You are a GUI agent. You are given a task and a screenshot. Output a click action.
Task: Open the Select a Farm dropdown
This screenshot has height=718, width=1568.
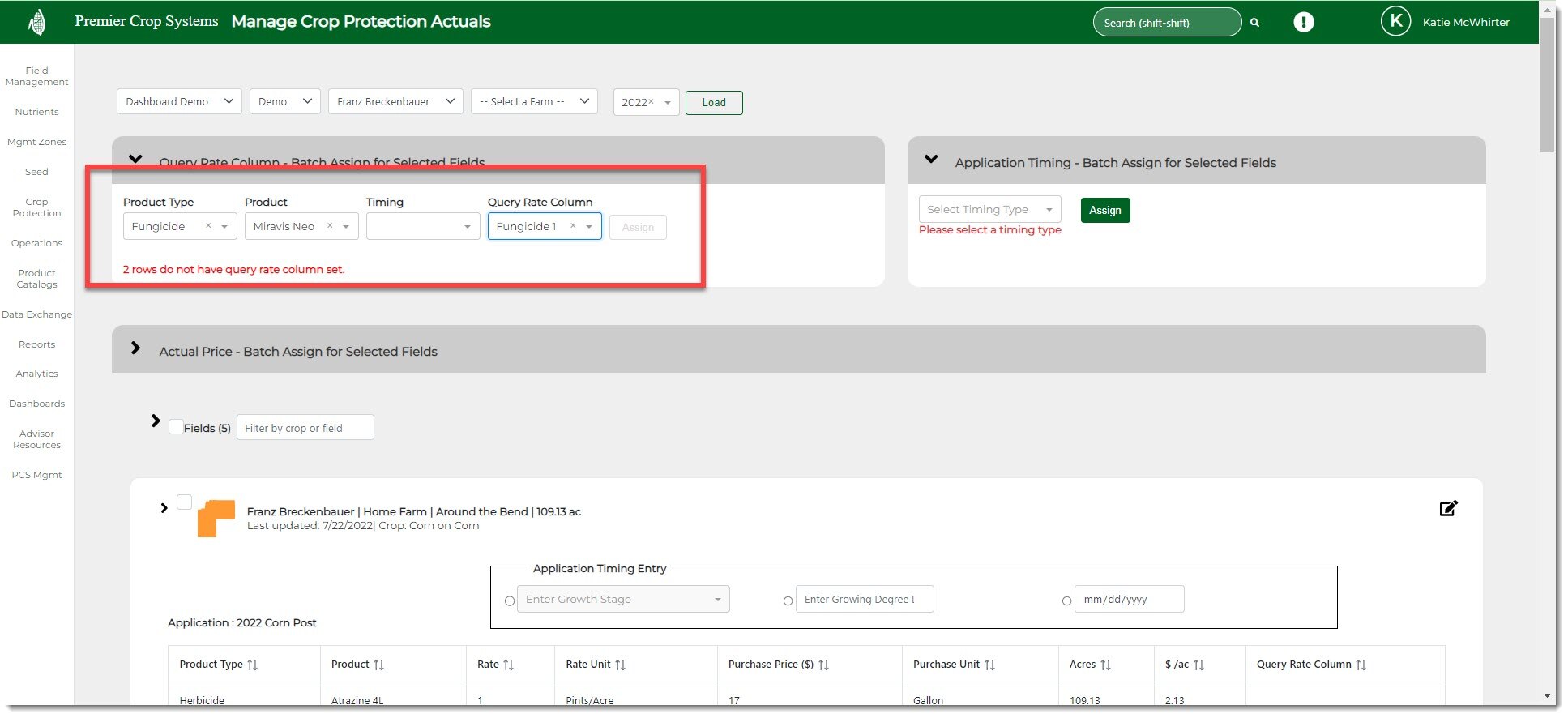(x=534, y=101)
